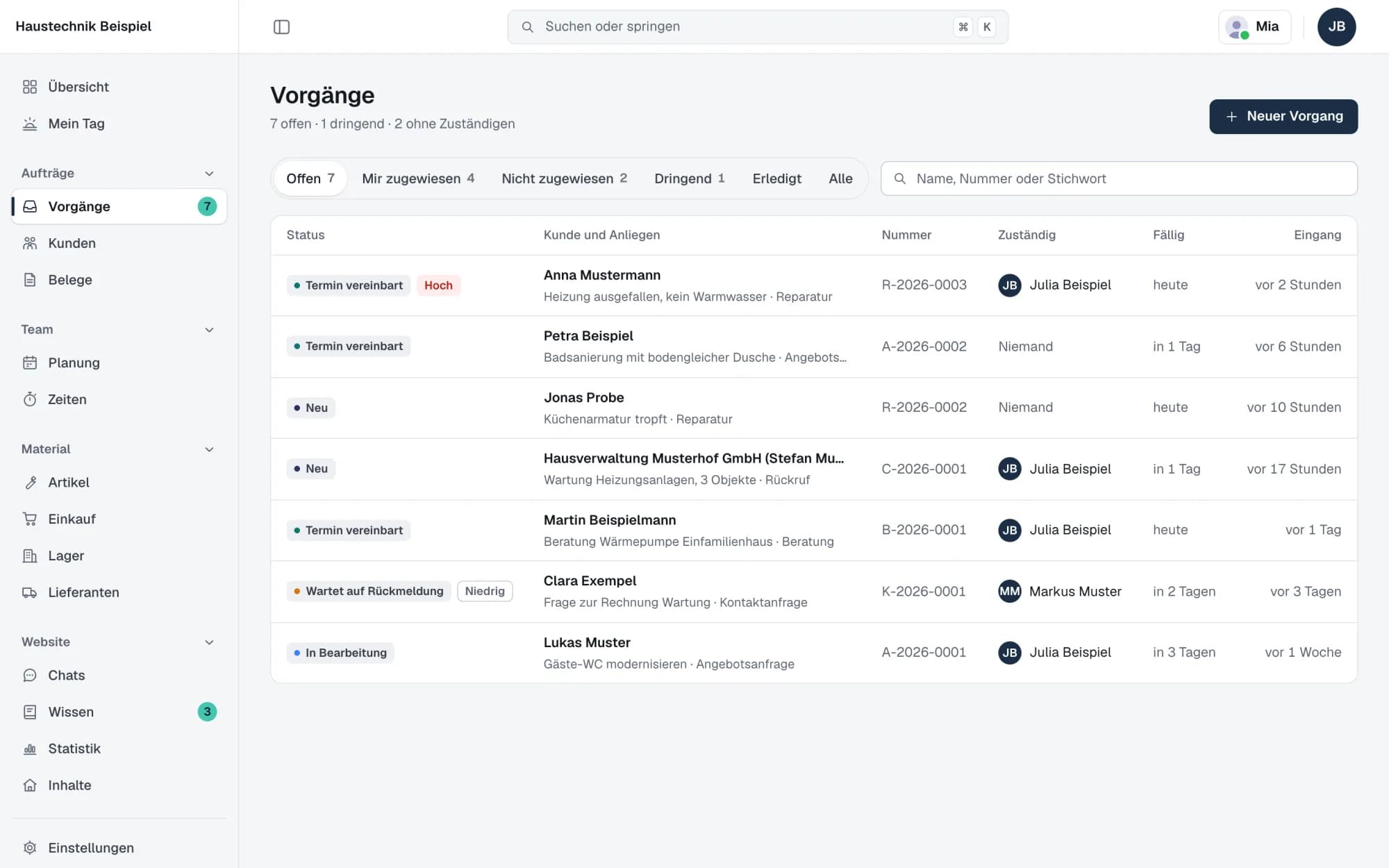Open Belege document icon
The width and height of the screenshot is (1389, 868).
click(x=30, y=280)
